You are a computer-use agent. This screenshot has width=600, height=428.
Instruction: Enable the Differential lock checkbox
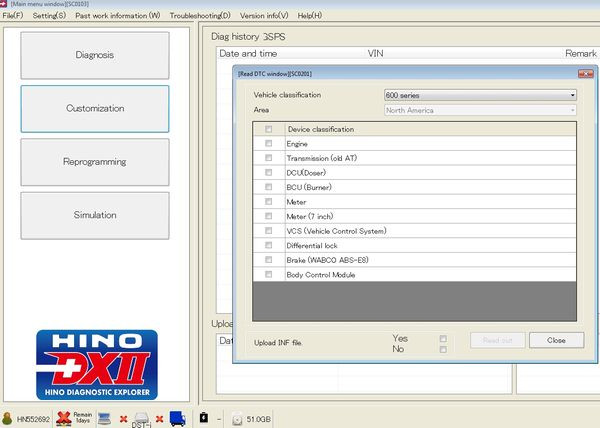click(x=268, y=245)
